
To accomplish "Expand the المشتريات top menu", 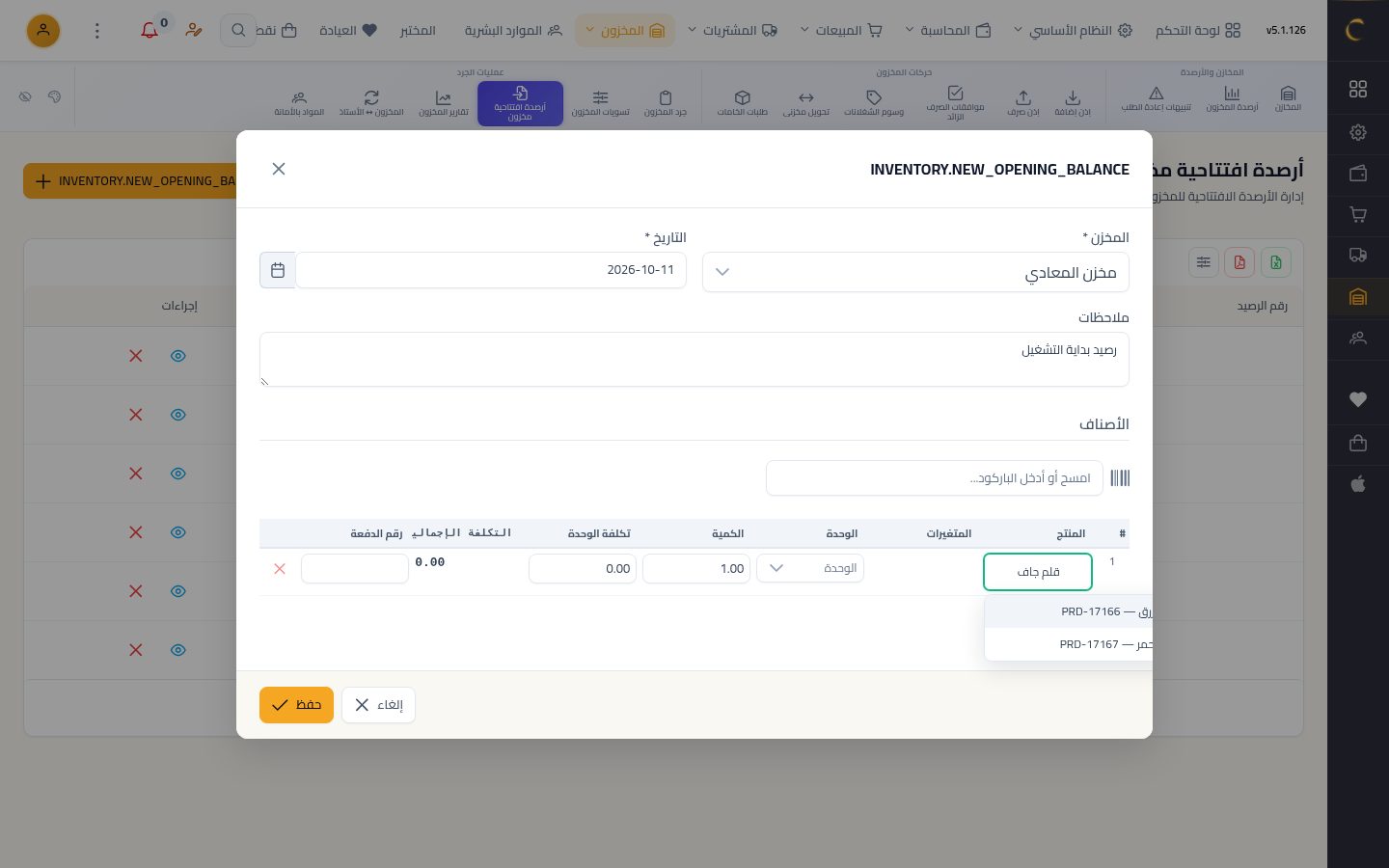I will (732, 31).
